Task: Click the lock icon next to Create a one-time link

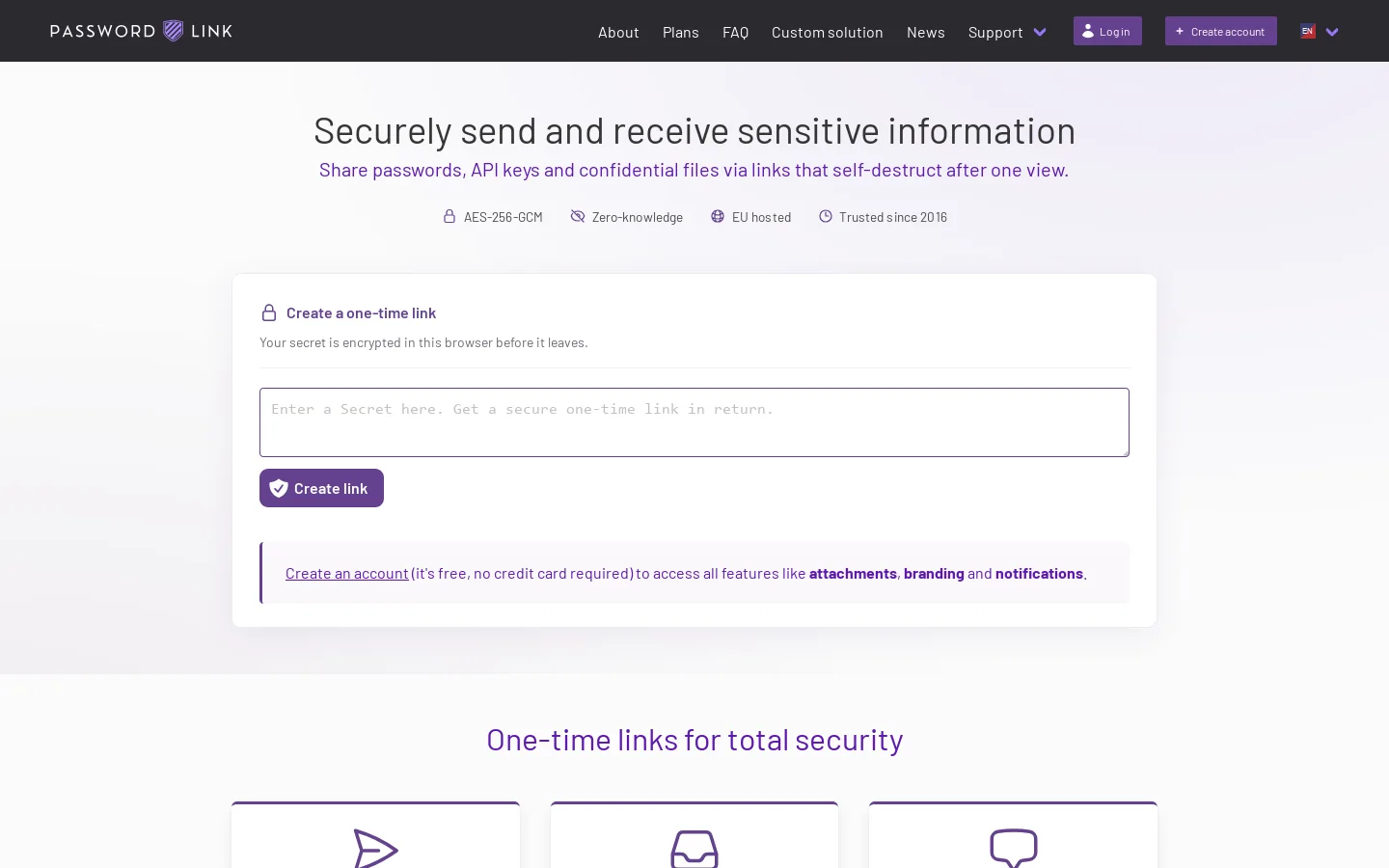Action: [269, 312]
